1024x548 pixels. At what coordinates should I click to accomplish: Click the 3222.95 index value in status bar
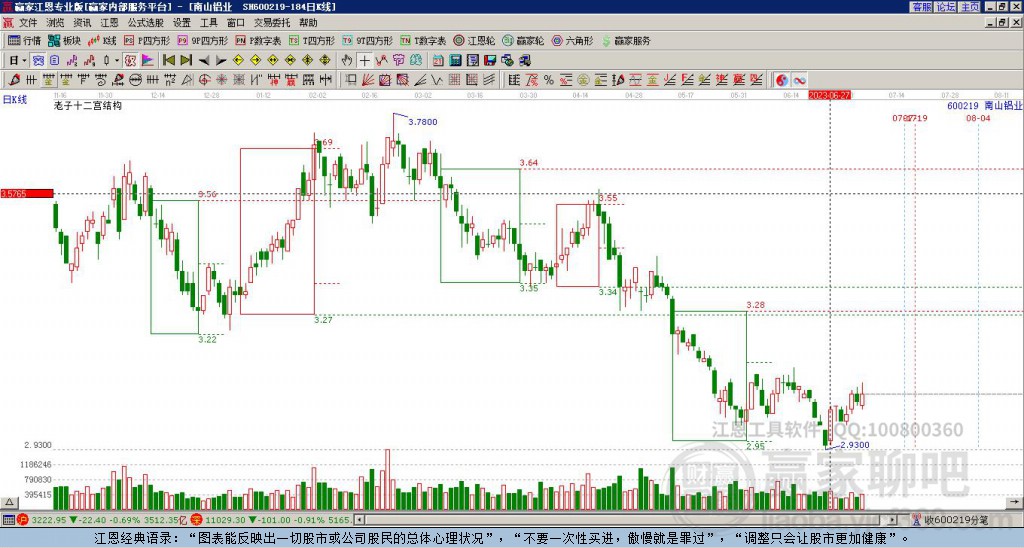click(x=48, y=520)
